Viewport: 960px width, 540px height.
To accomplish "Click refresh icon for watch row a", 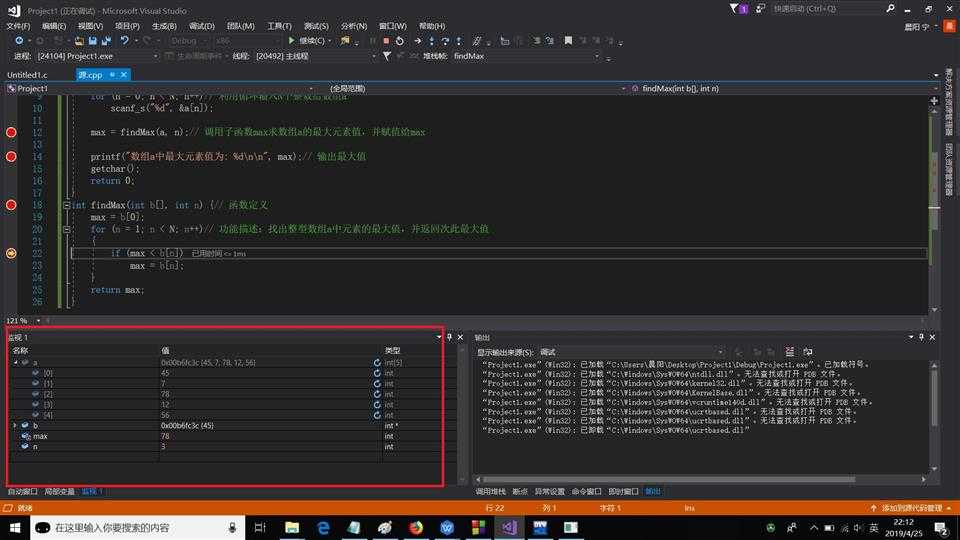I will 377,362.
